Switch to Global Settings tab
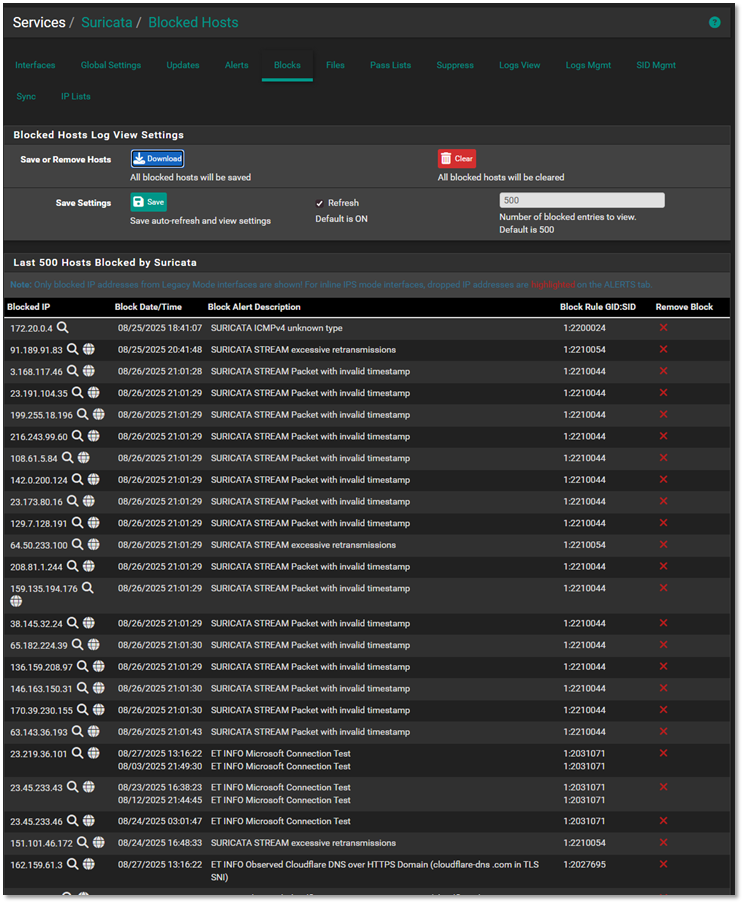The width and height of the screenshot is (744, 904). point(111,65)
